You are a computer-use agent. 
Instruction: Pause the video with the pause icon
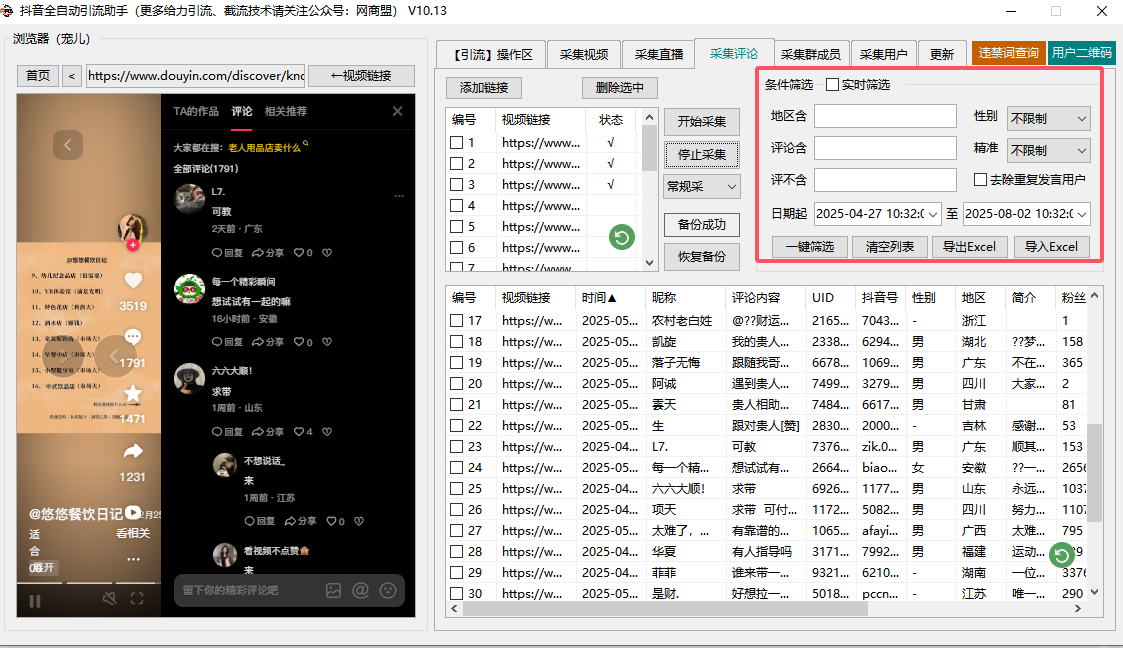(x=34, y=601)
